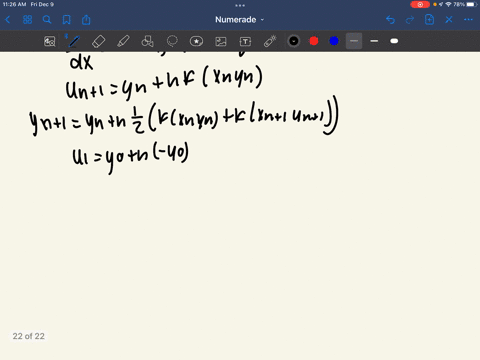Select the zoom window tool
The width and height of the screenshot is (480, 360).
pyautogui.click(x=50, y=41)
